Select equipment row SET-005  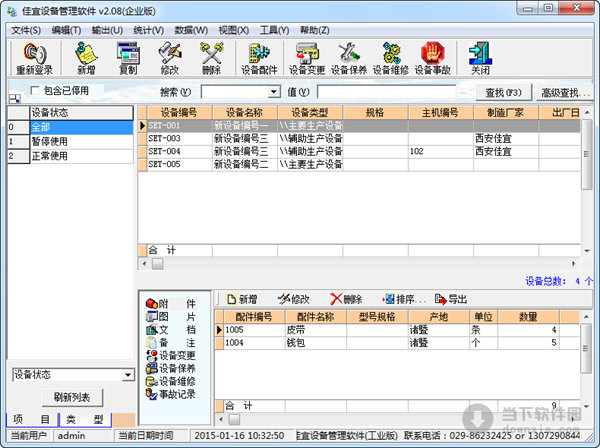[359, 165]
